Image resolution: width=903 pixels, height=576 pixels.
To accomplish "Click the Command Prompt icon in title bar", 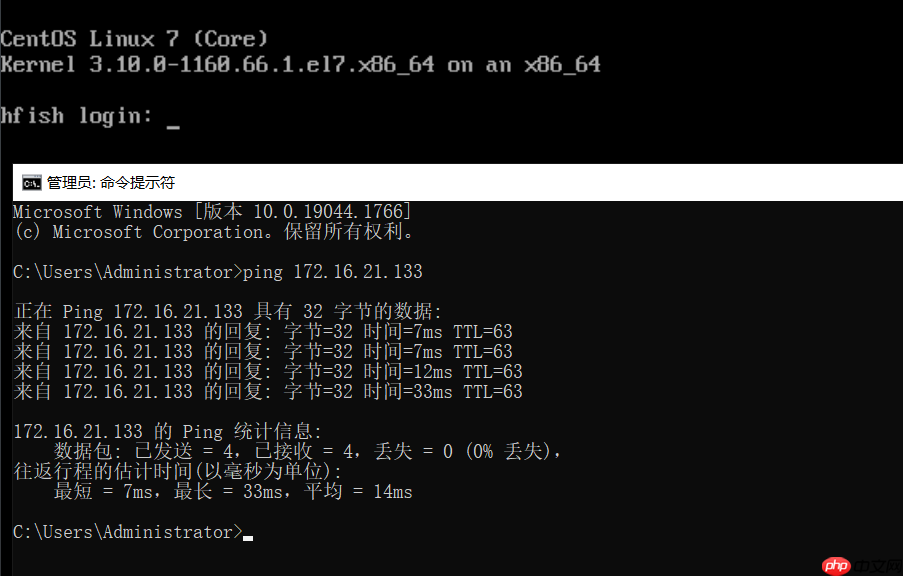I will pos(32,183).
